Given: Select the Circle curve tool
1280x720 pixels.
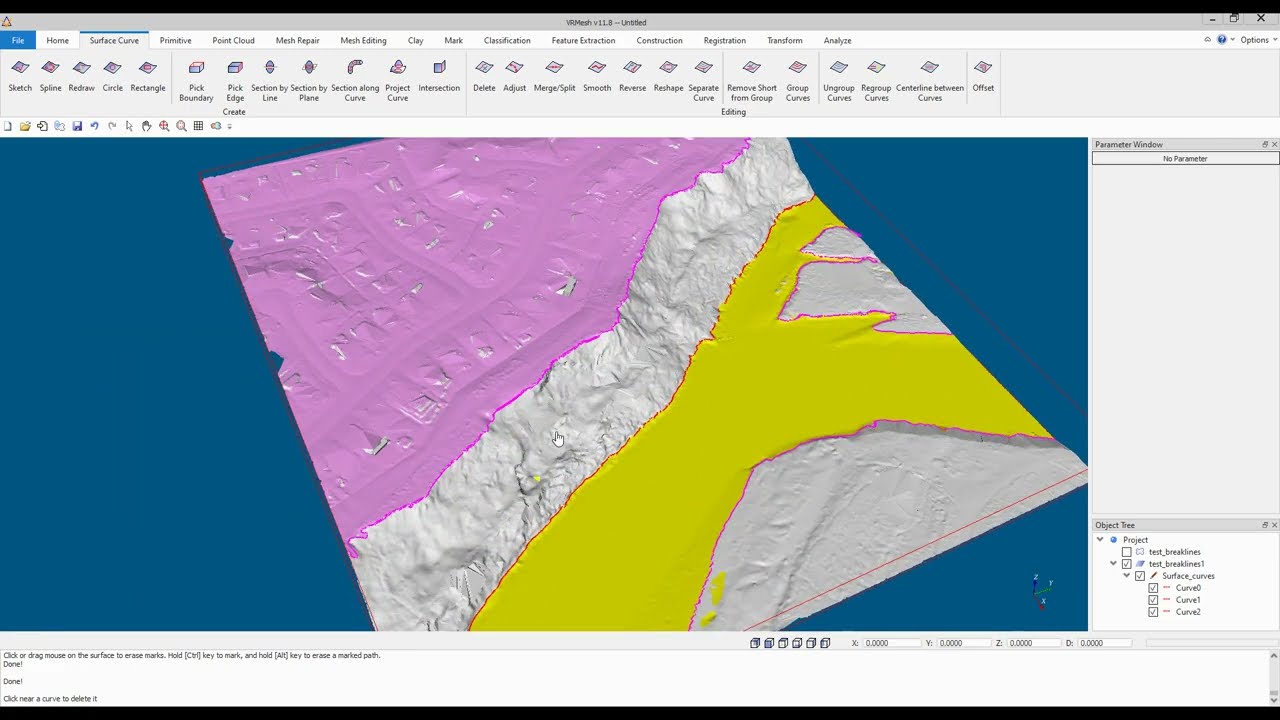Looking at the screenshot, I should (x=113, y=76).
